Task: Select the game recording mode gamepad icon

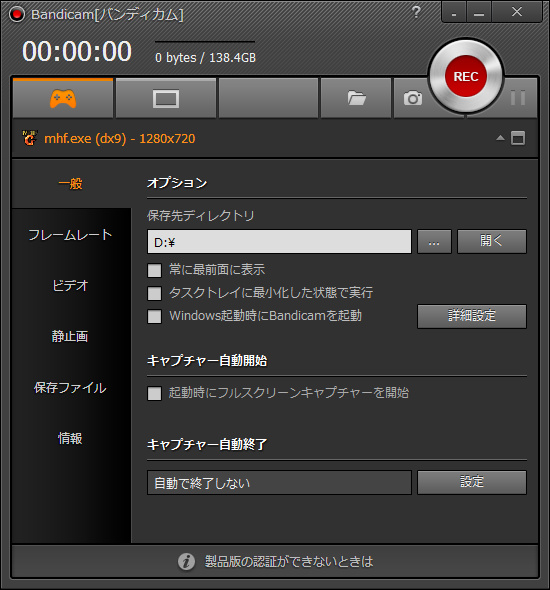Action: (x=63, y=99)
